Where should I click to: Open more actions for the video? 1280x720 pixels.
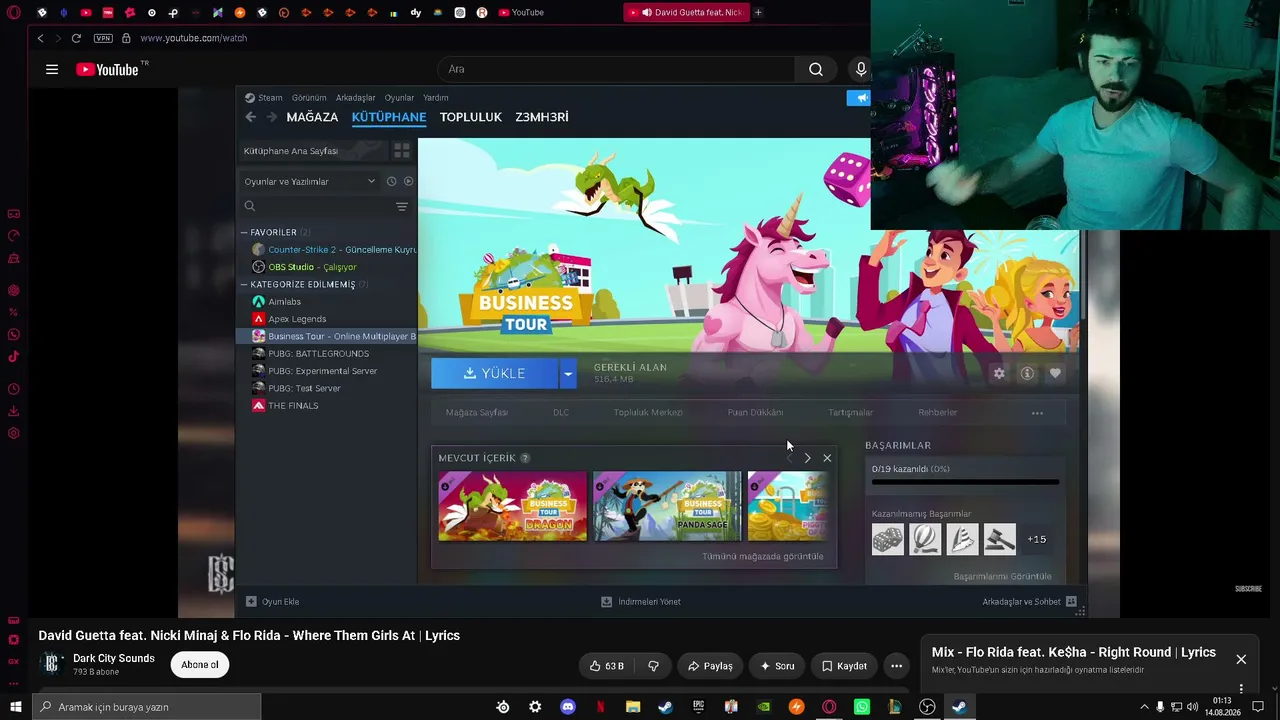[897, 666]
